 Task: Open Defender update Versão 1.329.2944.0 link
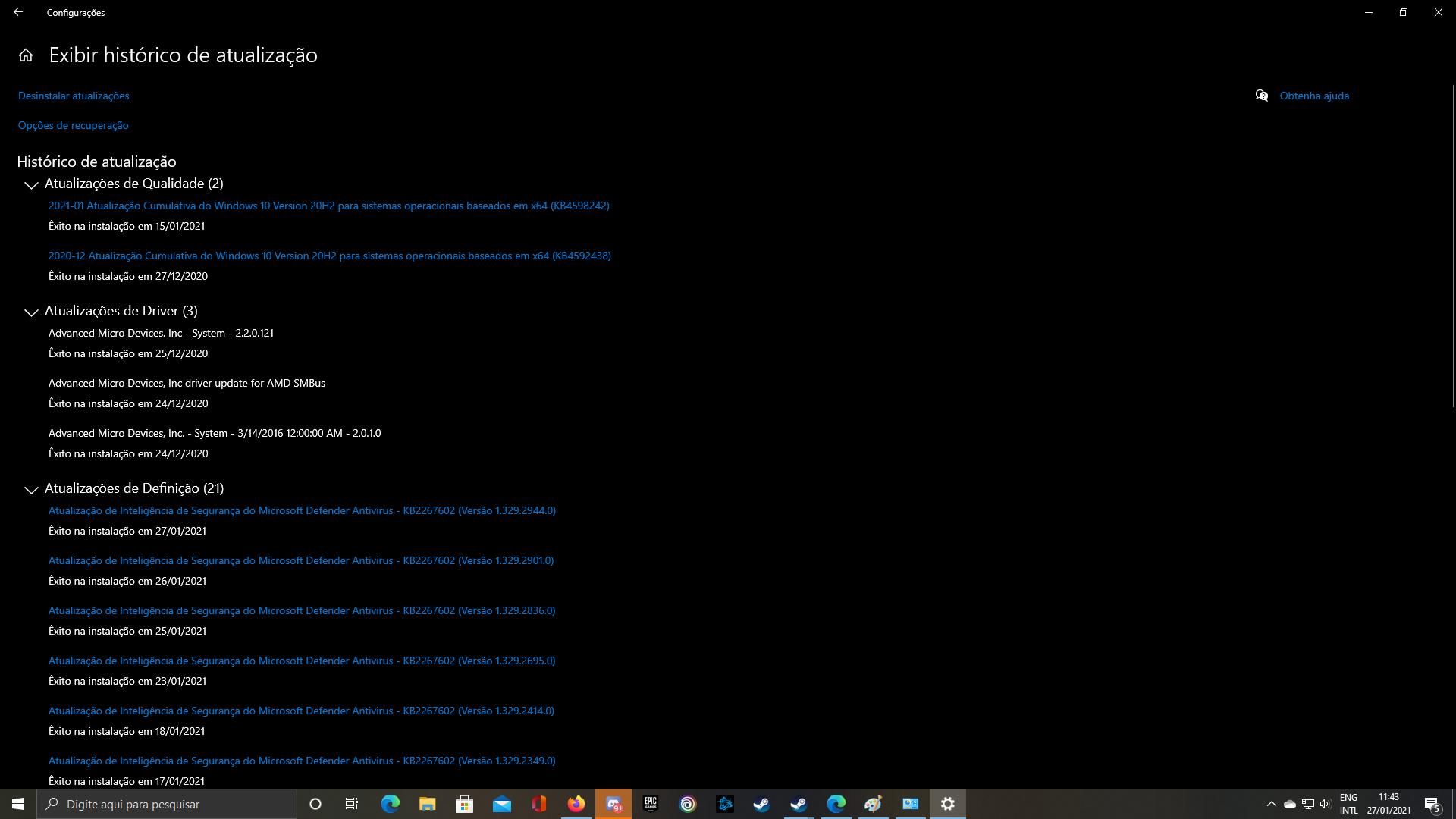(302, 510)
